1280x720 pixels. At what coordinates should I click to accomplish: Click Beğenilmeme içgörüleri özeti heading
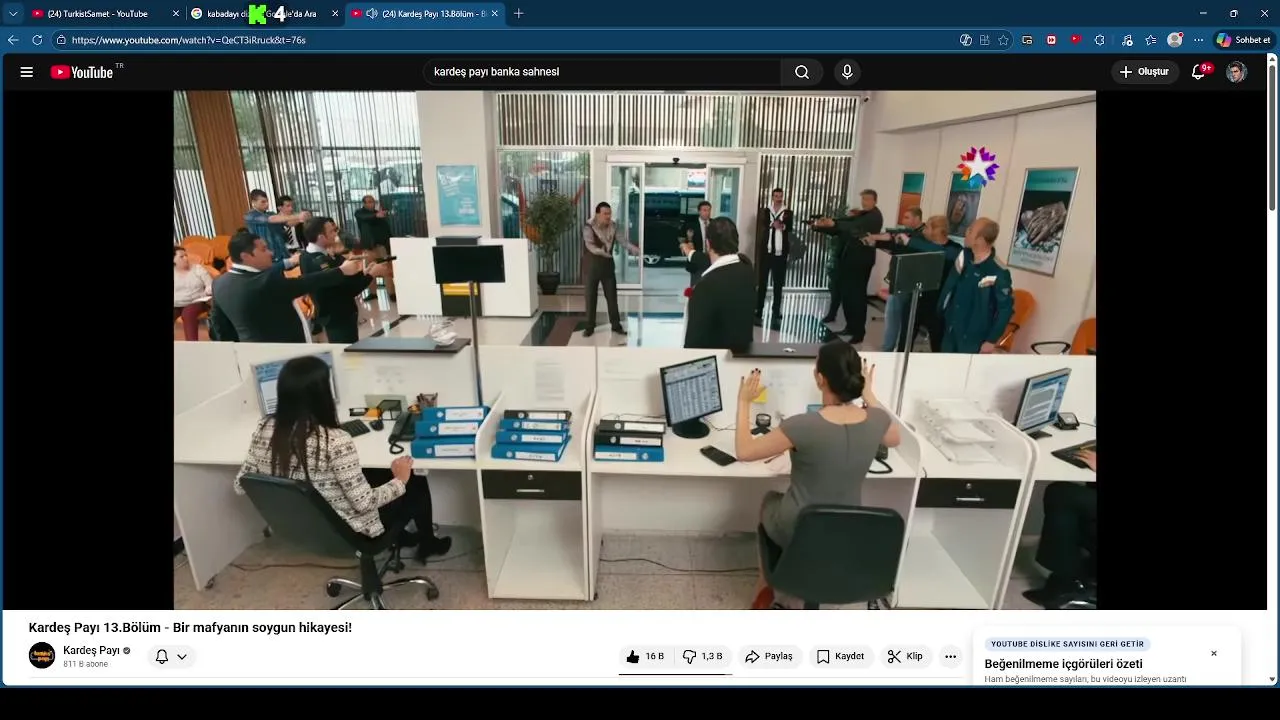(x=1063, y=664)
